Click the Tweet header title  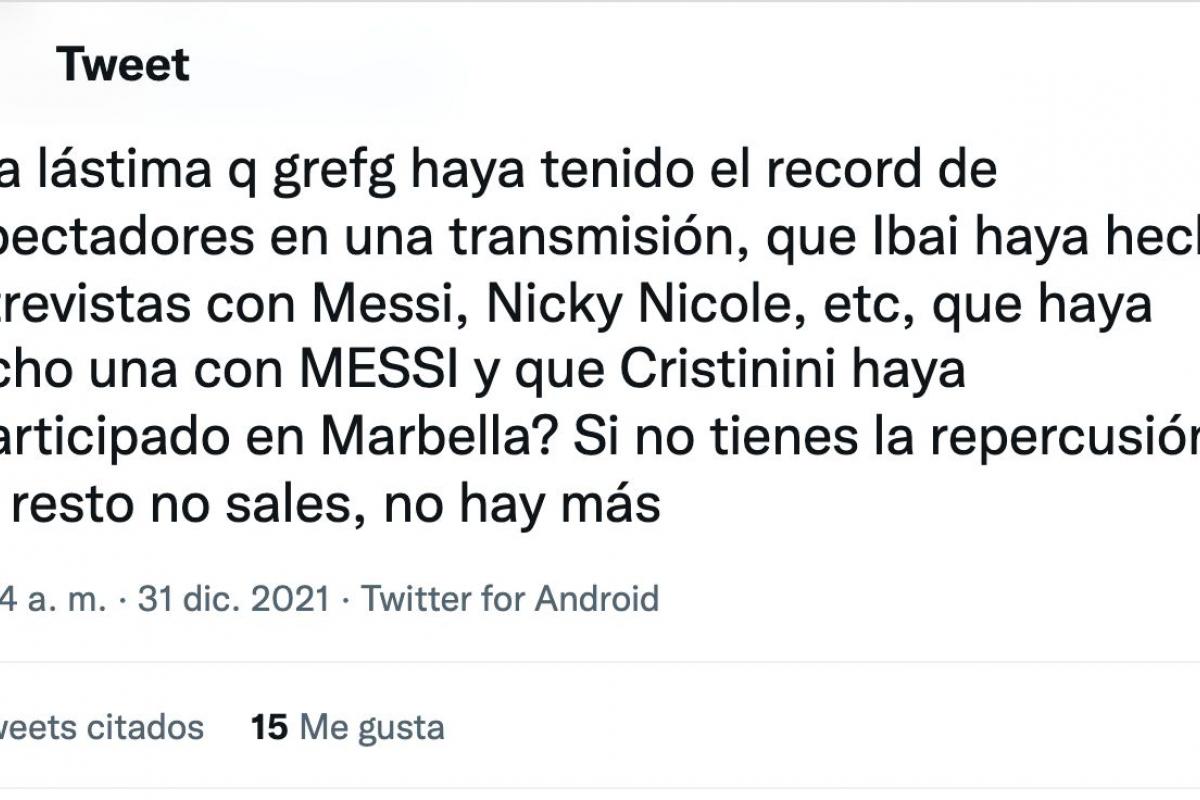[123, 66]
